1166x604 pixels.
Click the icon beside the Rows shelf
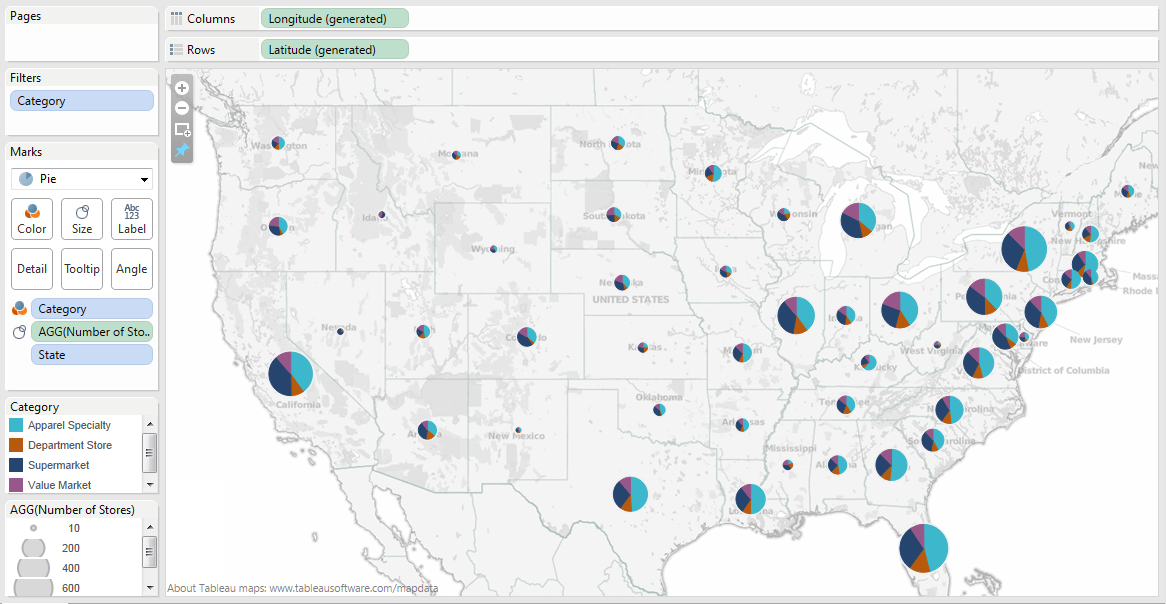pos(177,48)
